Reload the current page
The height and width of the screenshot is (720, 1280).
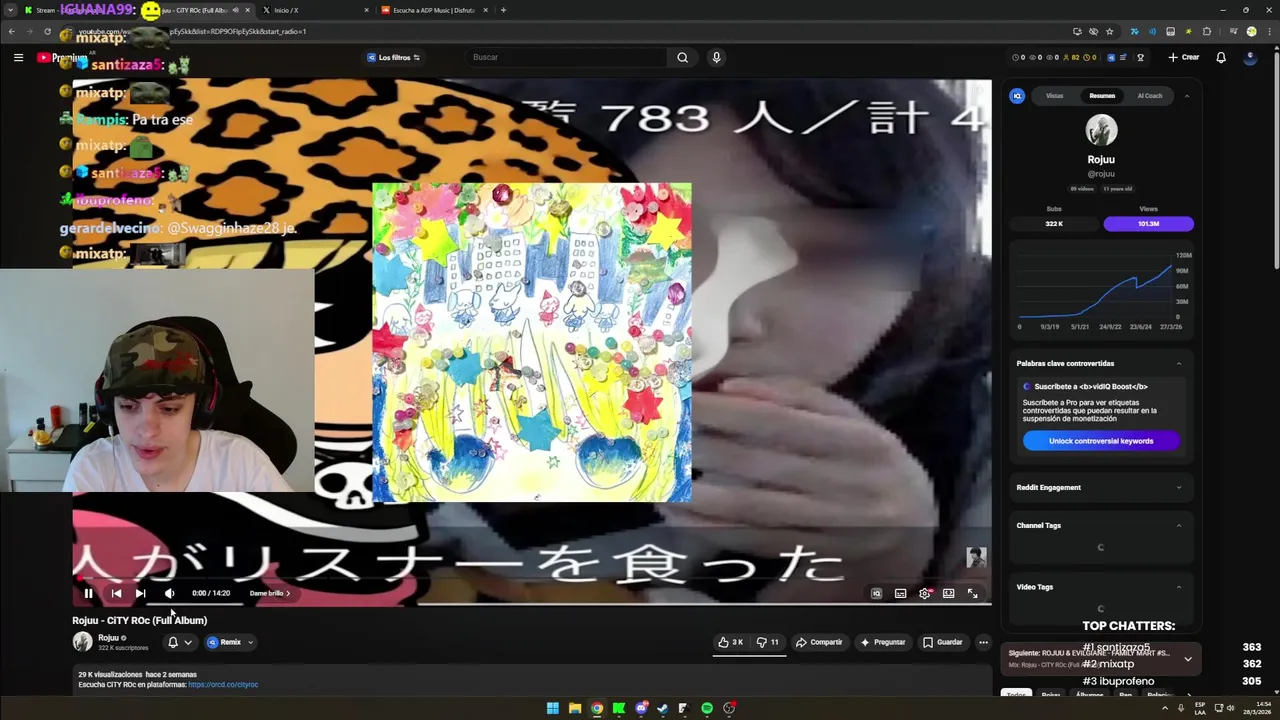point(47,31)
